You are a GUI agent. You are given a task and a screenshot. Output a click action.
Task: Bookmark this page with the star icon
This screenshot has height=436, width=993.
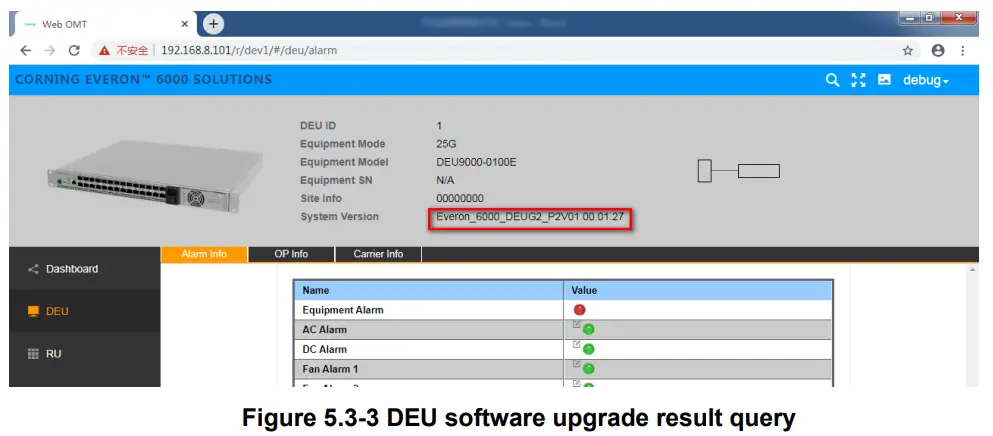908,51
